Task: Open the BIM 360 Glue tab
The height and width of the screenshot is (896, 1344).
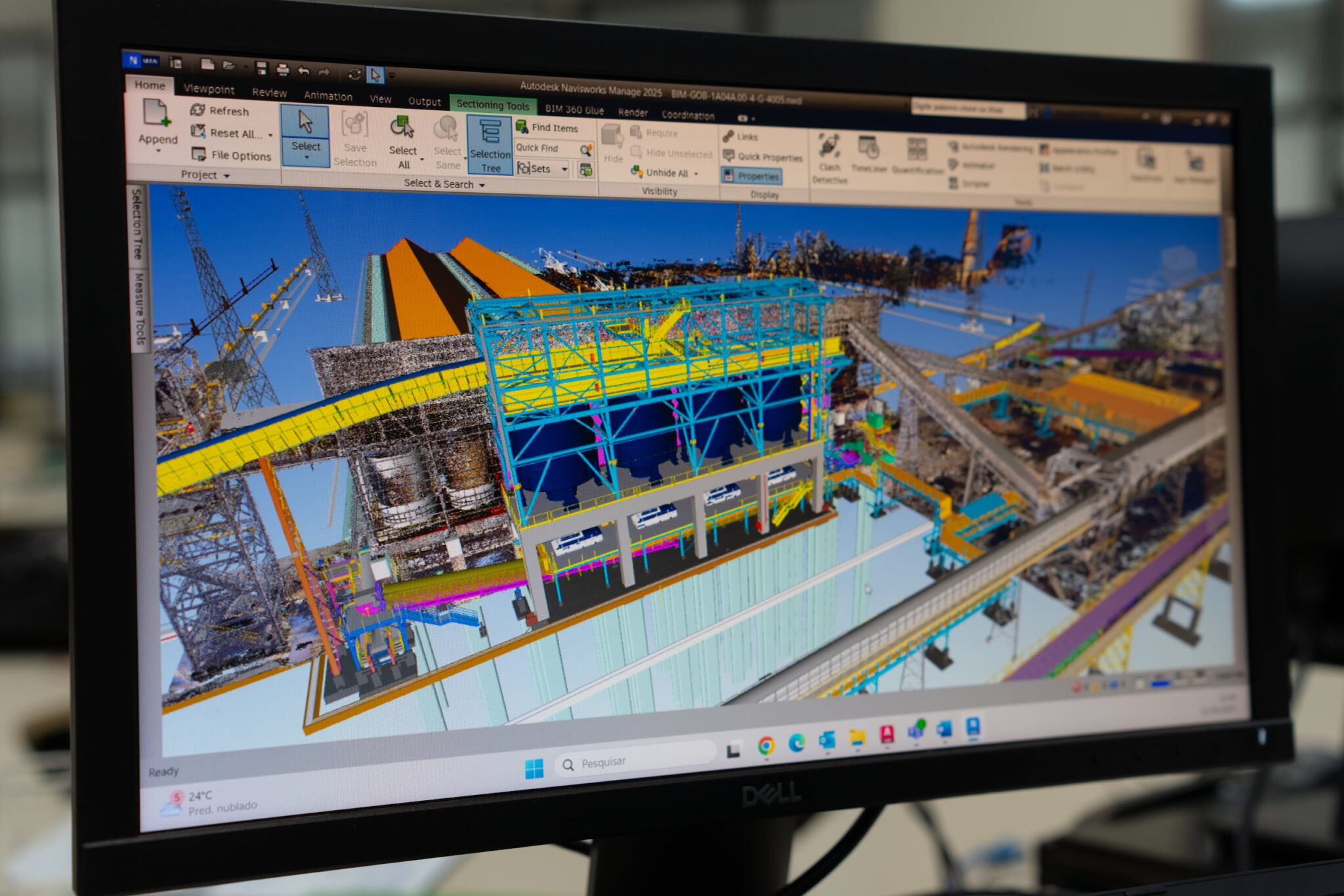Action: click(574, 110)
